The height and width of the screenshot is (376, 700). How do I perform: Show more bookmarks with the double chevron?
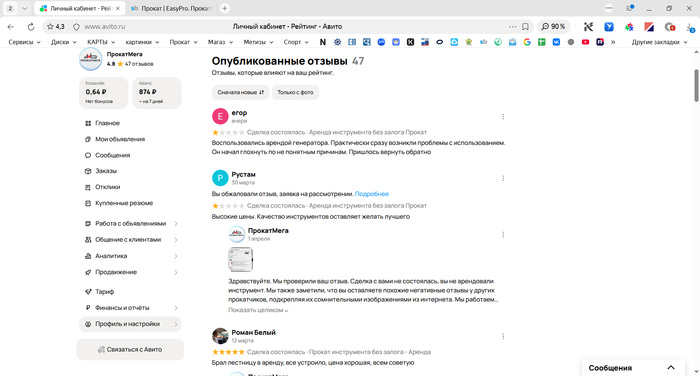point(613,42)
